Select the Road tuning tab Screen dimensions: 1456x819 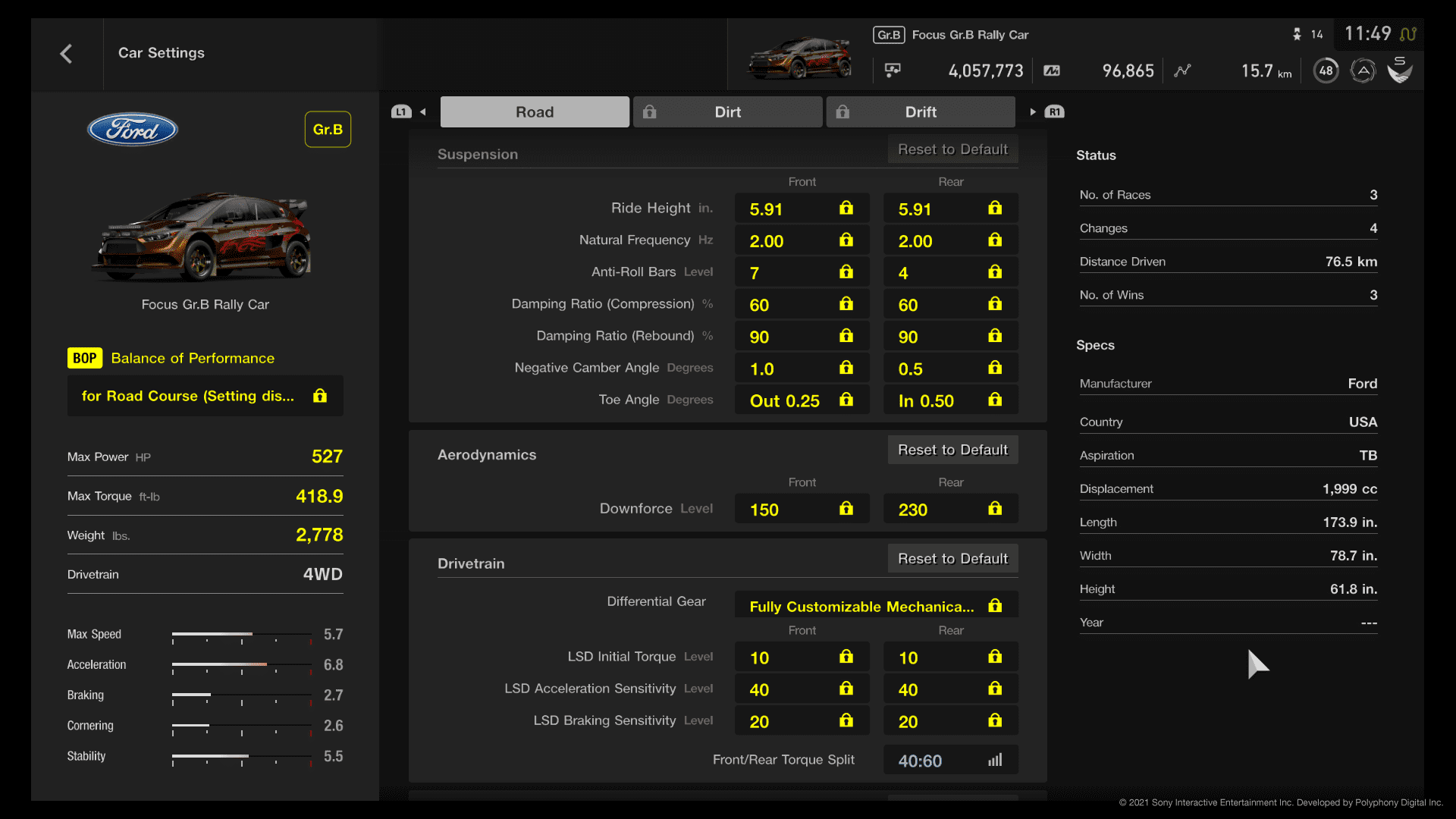coord(534,111)
